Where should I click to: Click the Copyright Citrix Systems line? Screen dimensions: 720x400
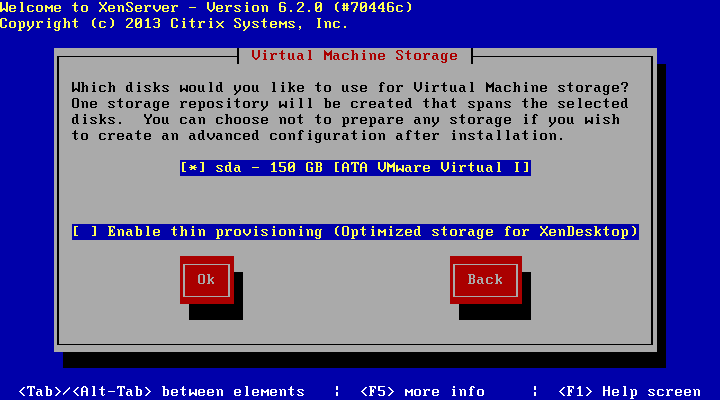click(x=174, y=23)
